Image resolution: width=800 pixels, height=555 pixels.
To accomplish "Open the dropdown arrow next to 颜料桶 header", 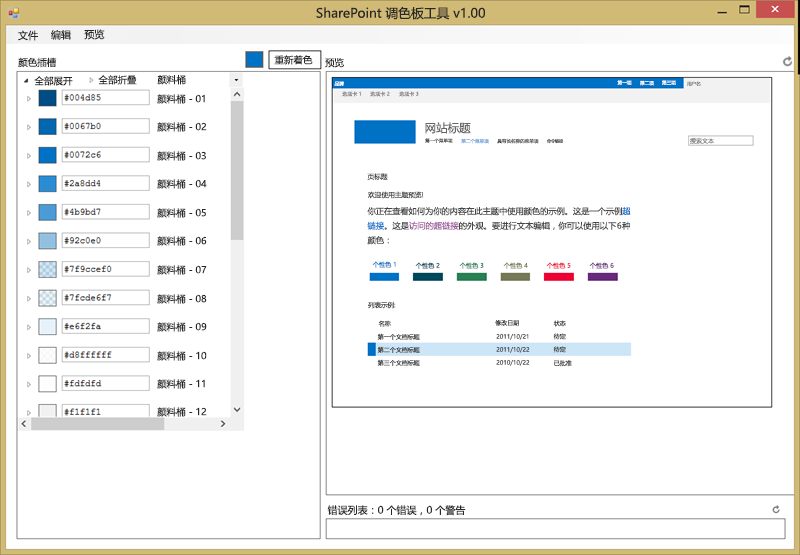I will point(236,80).
